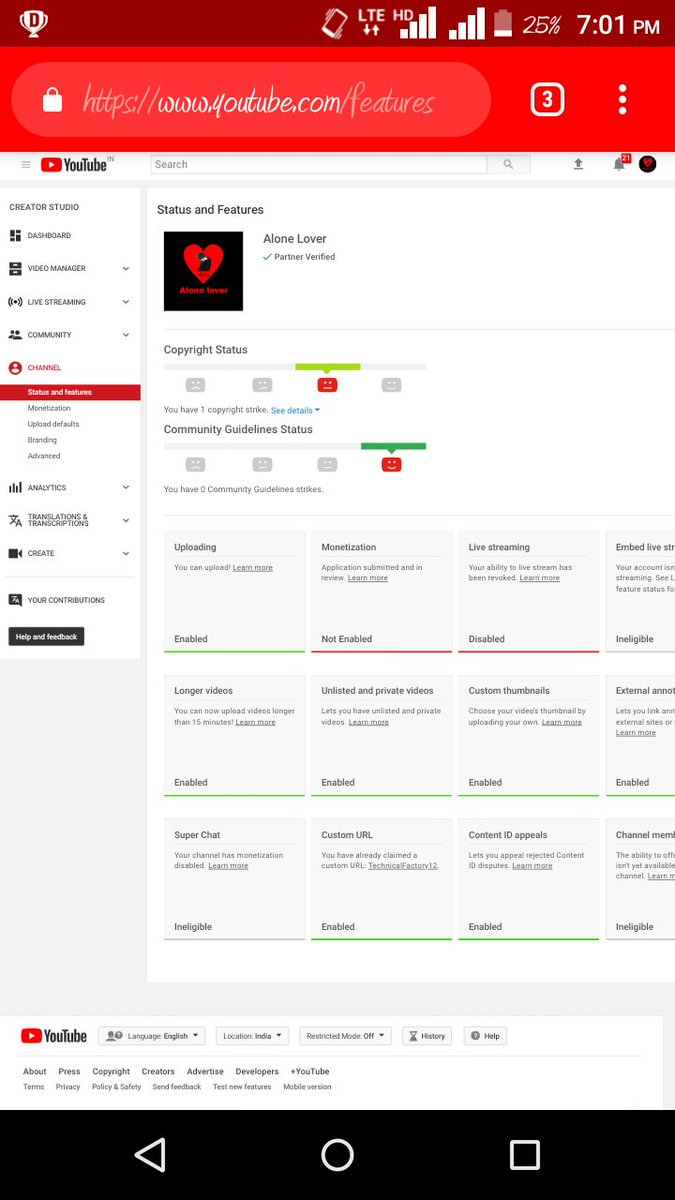The height and width of the screenshot is (1200, 675).
Task: Open Copyright footer link
Action: pyautogui.click(x=111, y=1071)
